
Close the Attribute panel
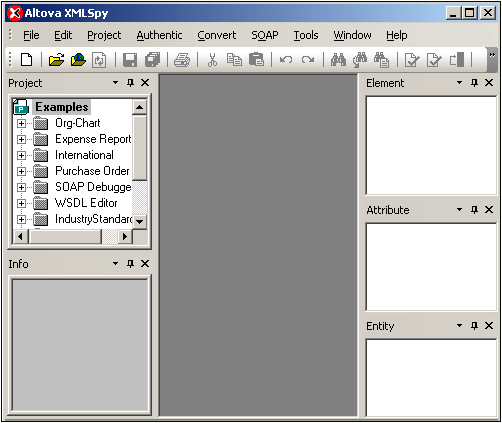[x=489, y=210]
